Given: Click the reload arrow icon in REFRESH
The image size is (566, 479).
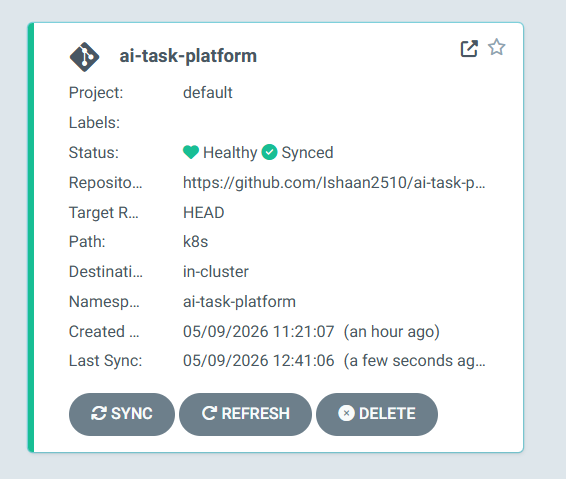Looking at the screenshot, I should click(x=209, y=413).
